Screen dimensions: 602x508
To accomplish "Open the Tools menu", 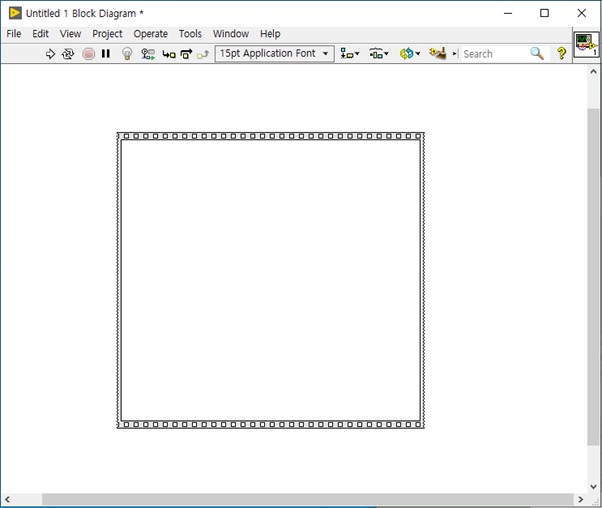I will pyautogui.click(x=190, y=34).
